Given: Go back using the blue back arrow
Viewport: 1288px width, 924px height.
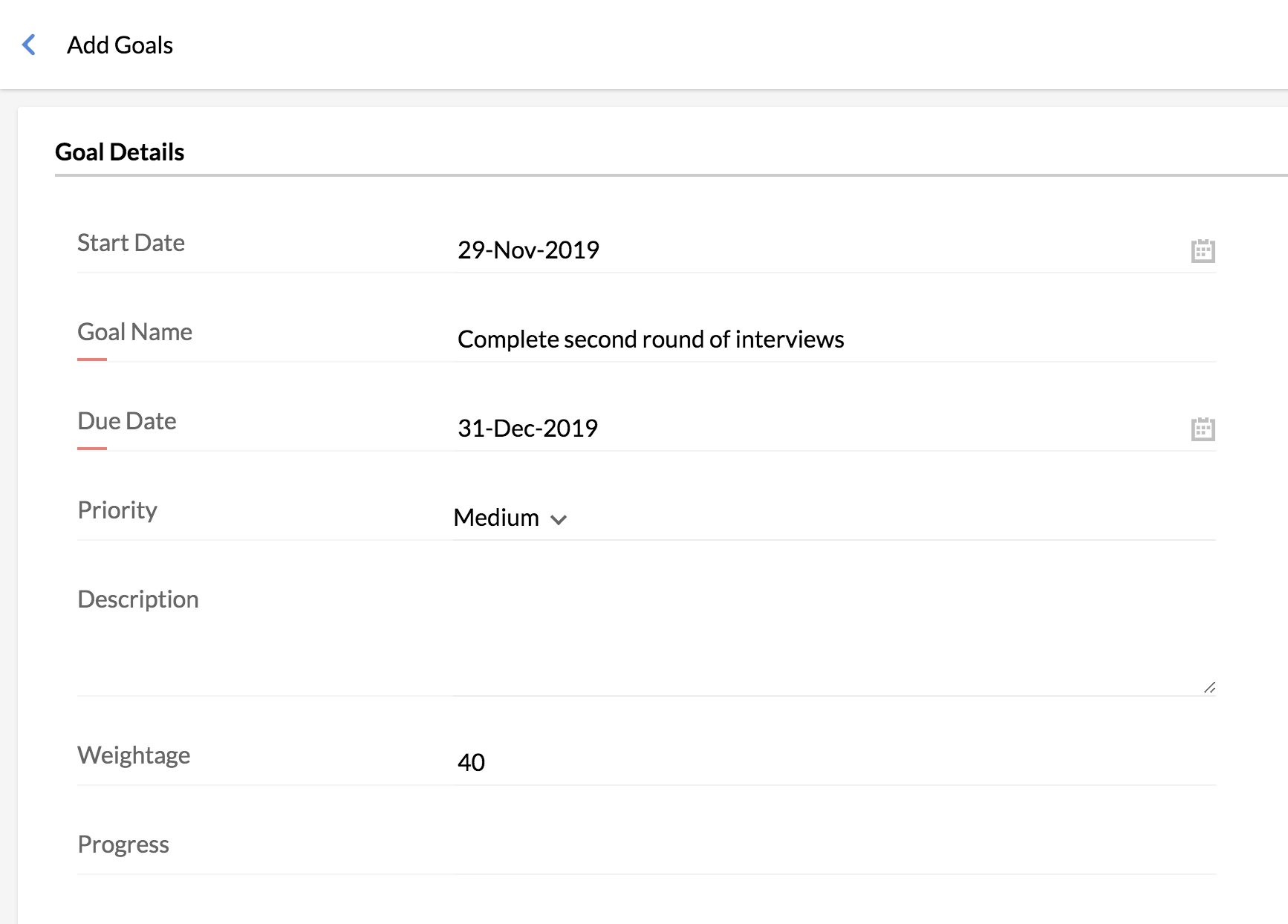Looking at the screenshot, I should pos(29,45).
